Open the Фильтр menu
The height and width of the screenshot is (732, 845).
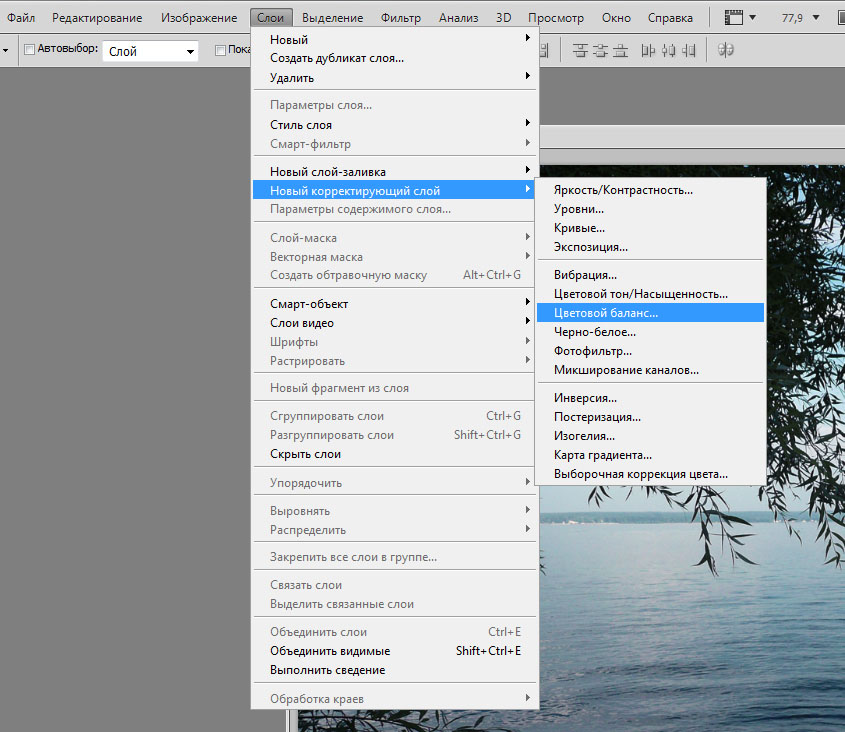[x=401, y=18]
